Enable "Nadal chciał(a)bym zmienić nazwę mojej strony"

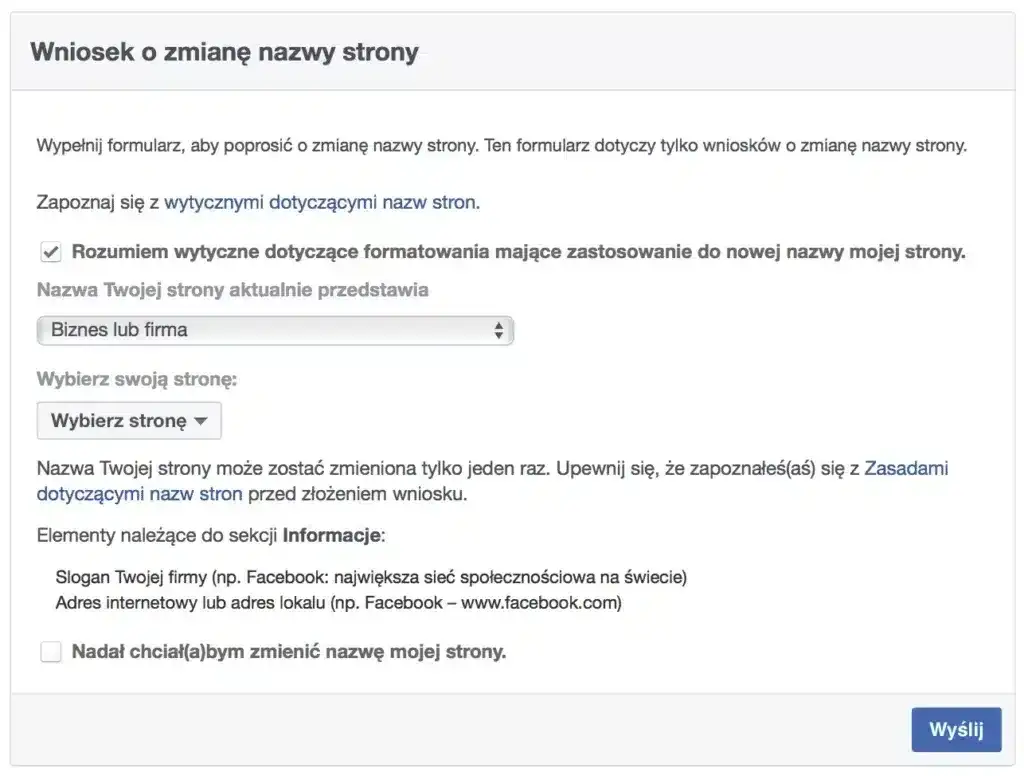(x=50, y=651)
